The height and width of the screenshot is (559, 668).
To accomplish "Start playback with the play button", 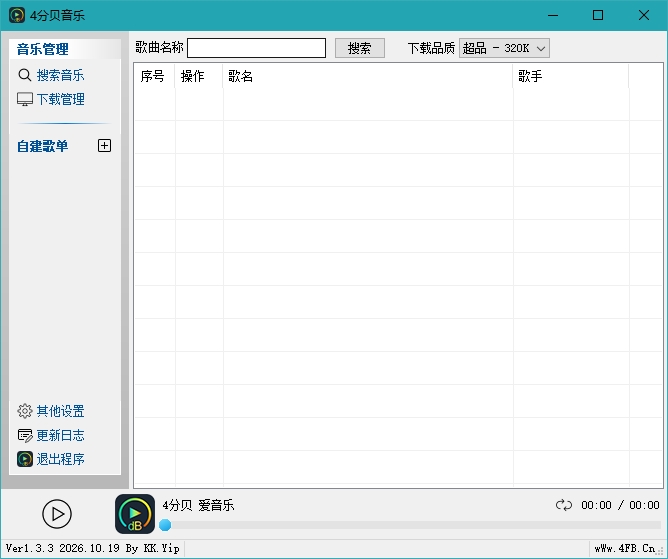I will (x=57, y=514).
